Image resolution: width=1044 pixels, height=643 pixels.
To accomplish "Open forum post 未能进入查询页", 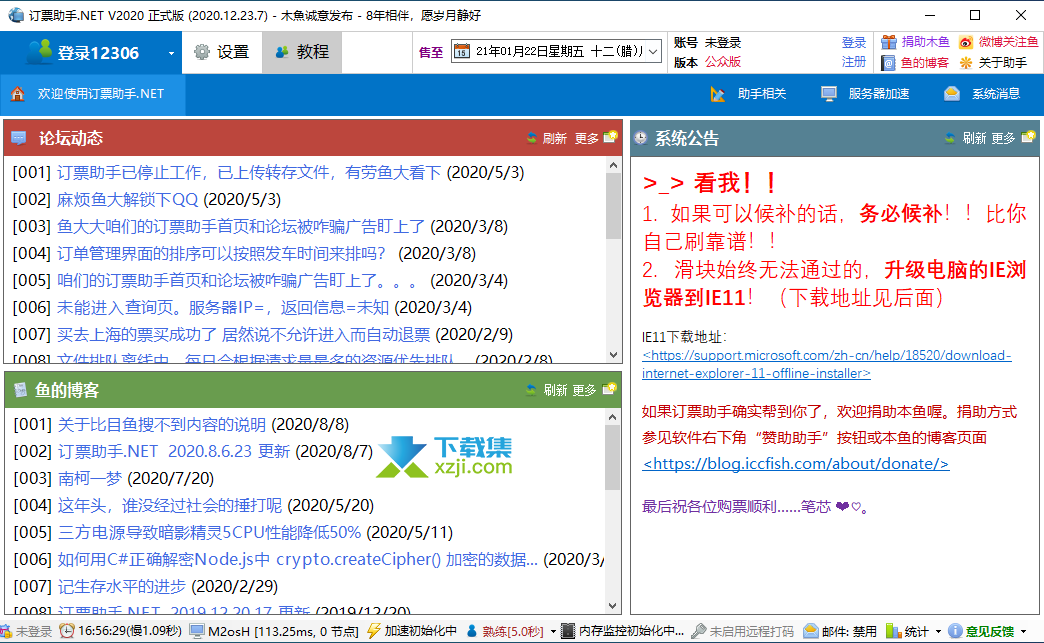I will click(x=223, y=308).
